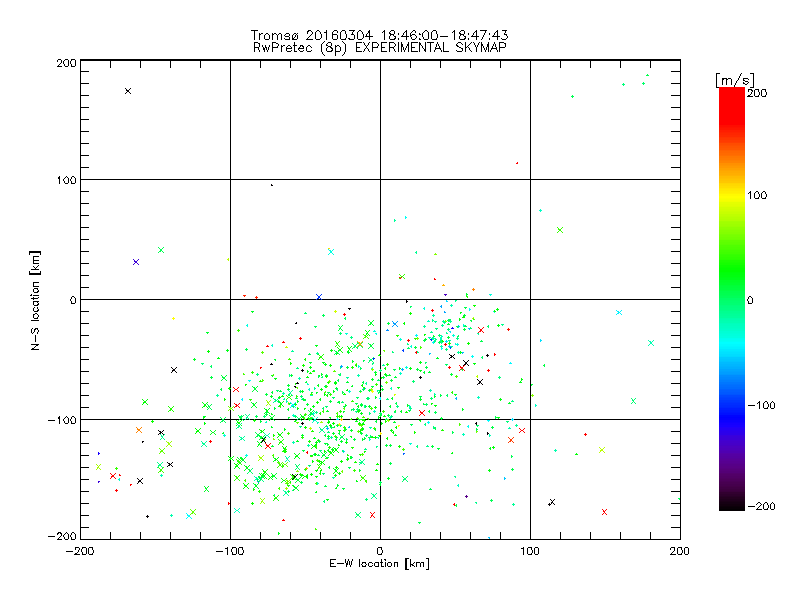Select the N-S axis tick label "100"
Screen dimensions: 800x600
(x=66, y=180)
